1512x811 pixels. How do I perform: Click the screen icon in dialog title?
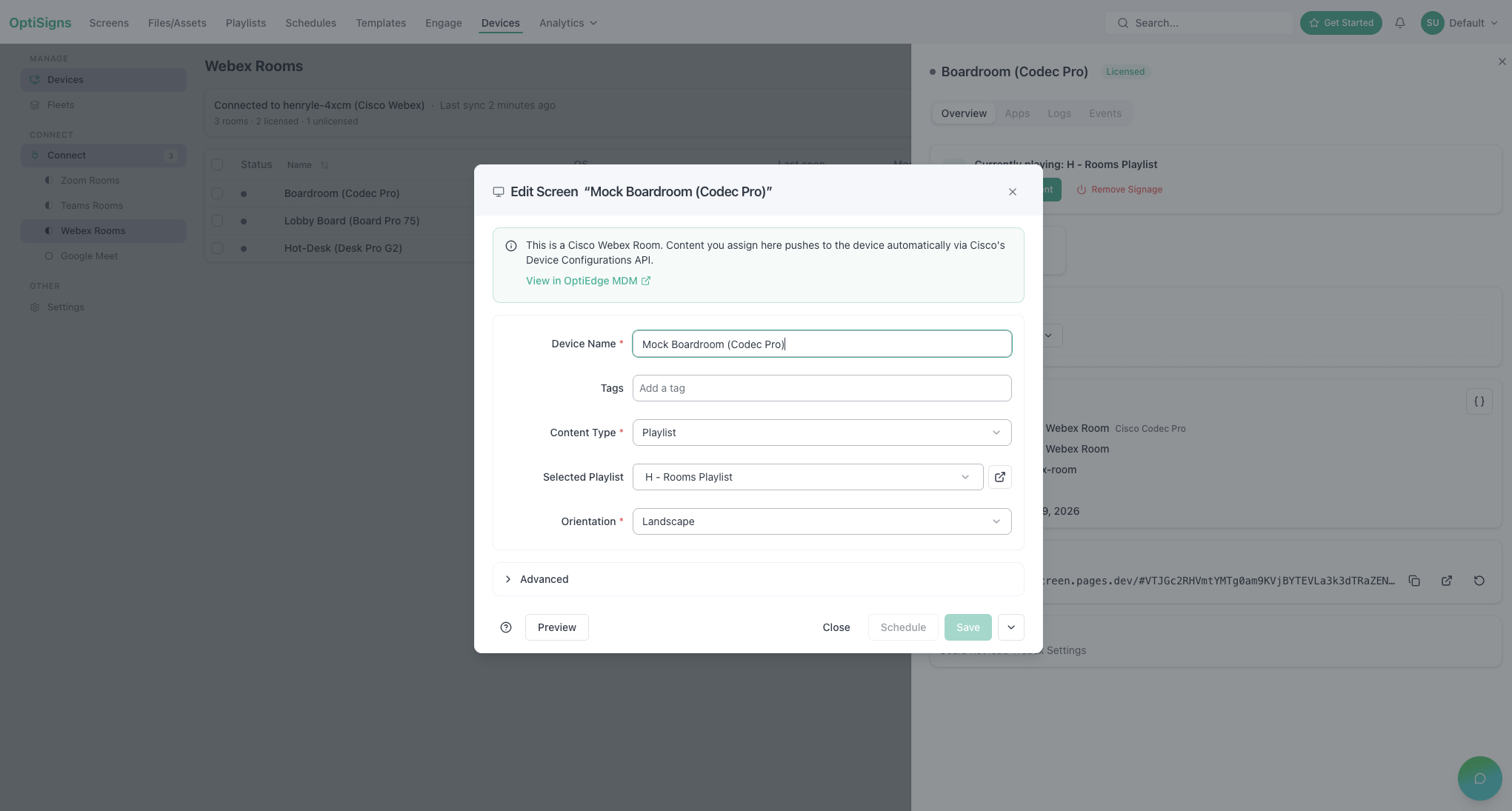pos(499,192)
